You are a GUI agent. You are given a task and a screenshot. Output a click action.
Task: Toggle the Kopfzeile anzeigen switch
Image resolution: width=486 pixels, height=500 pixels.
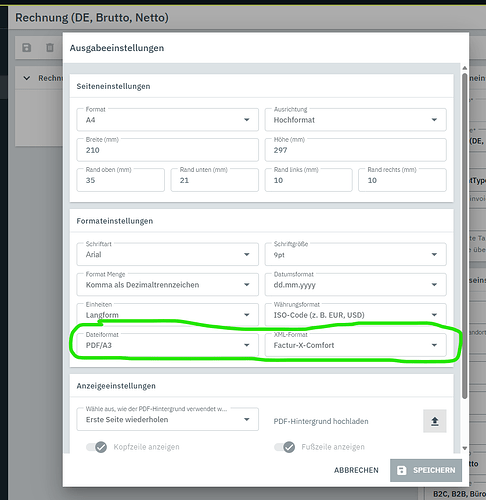97,447
